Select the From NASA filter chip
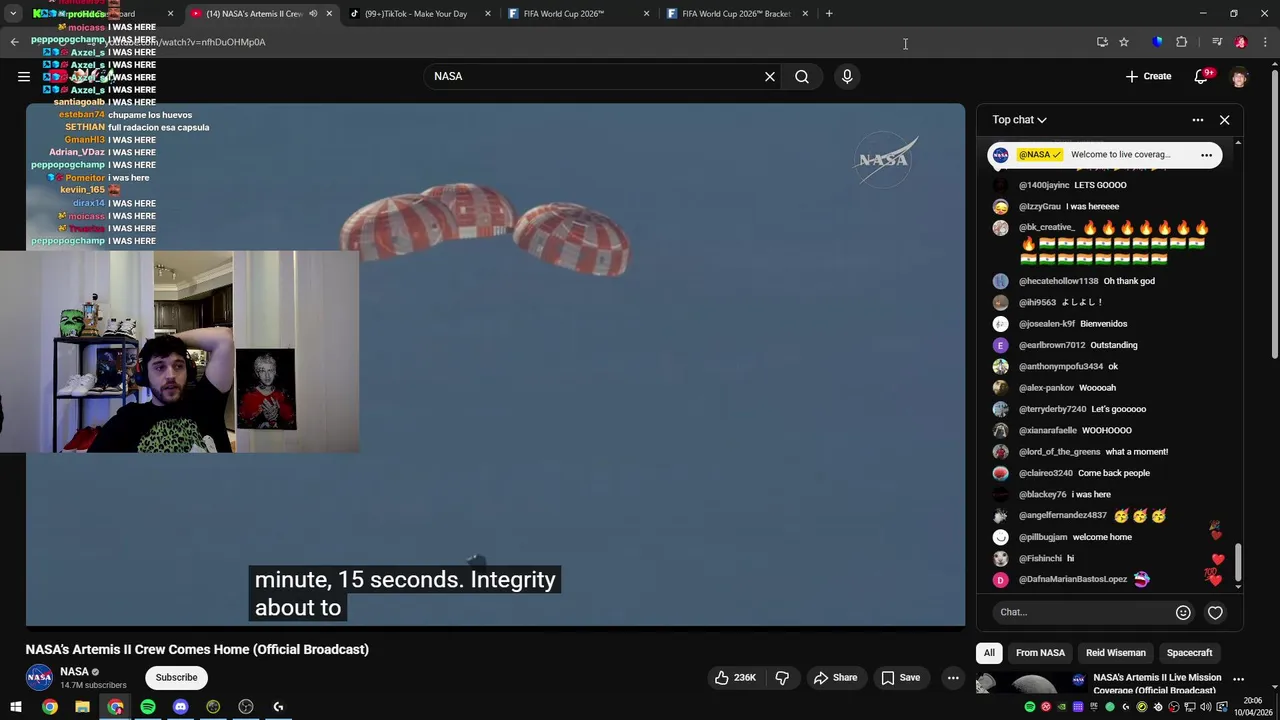 tap(1040, 653)
